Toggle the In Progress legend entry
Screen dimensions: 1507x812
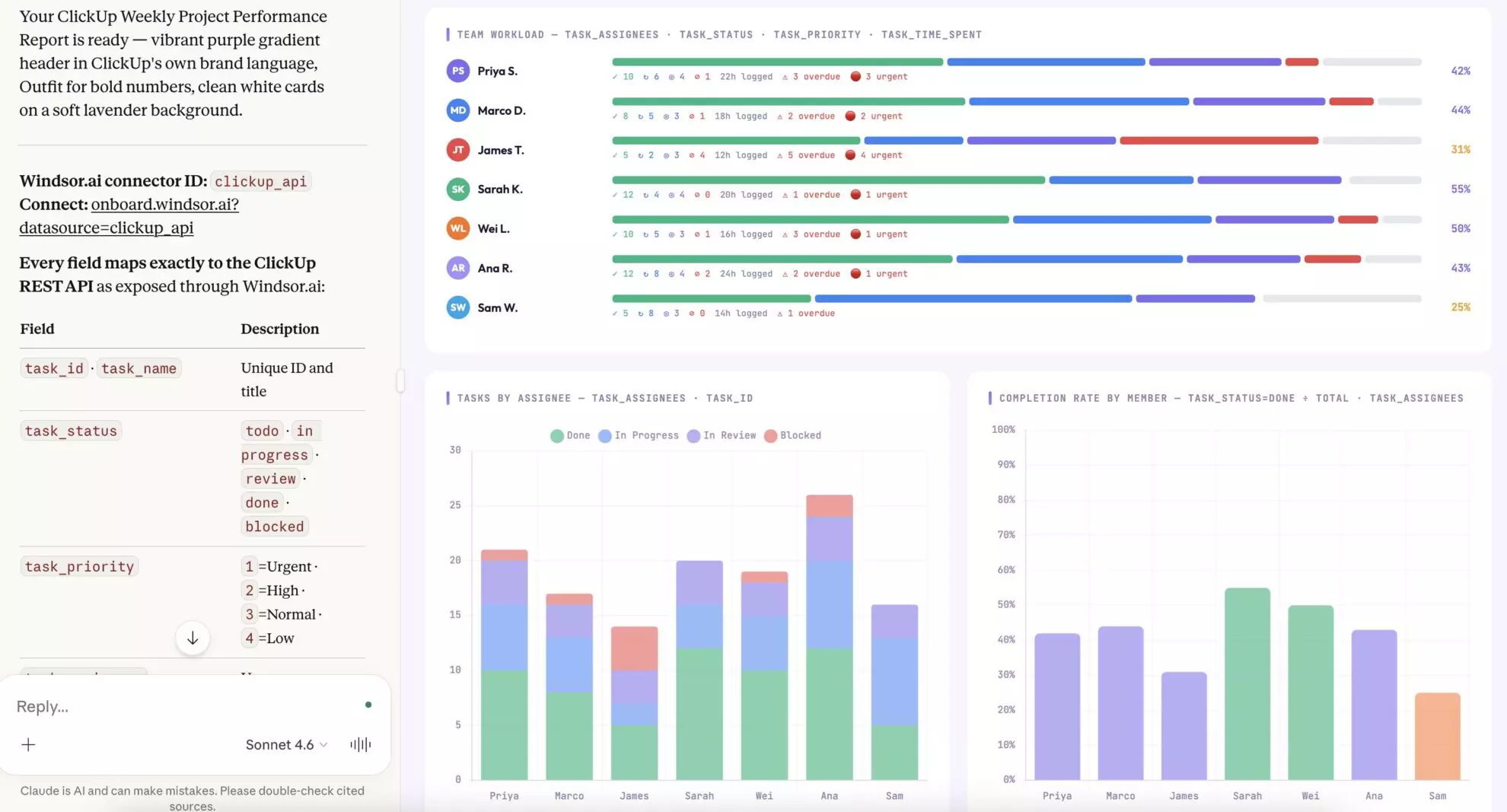tap(638, 435)
